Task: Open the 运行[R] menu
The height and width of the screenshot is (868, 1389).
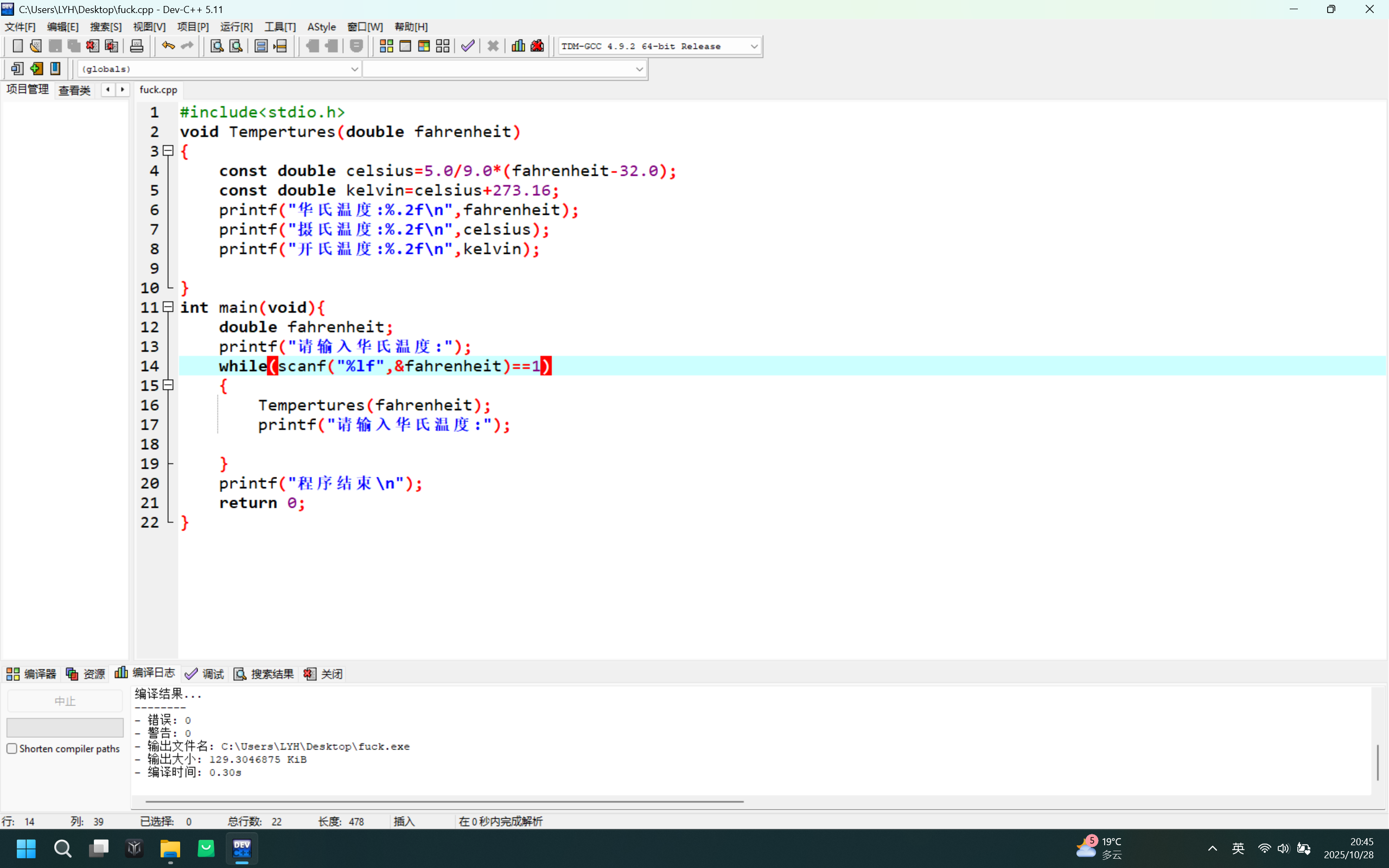Action: coord(236,27)
